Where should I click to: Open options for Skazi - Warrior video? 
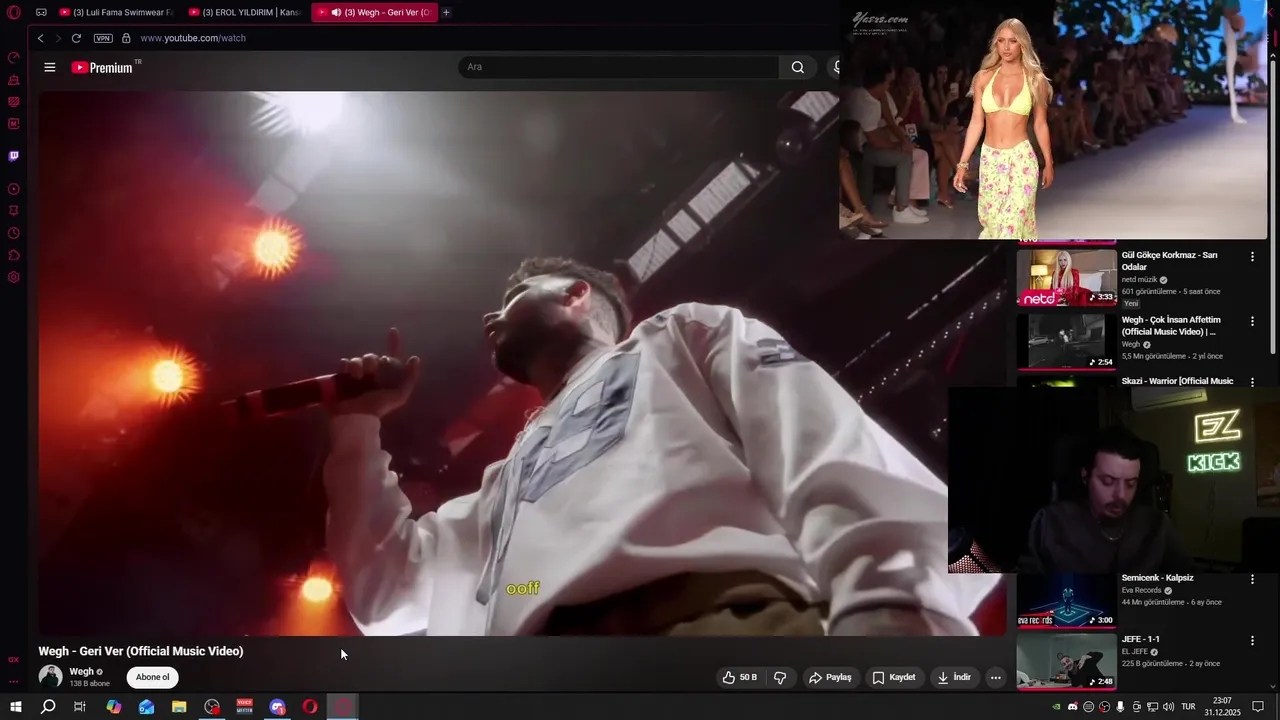click(1252, 383)
